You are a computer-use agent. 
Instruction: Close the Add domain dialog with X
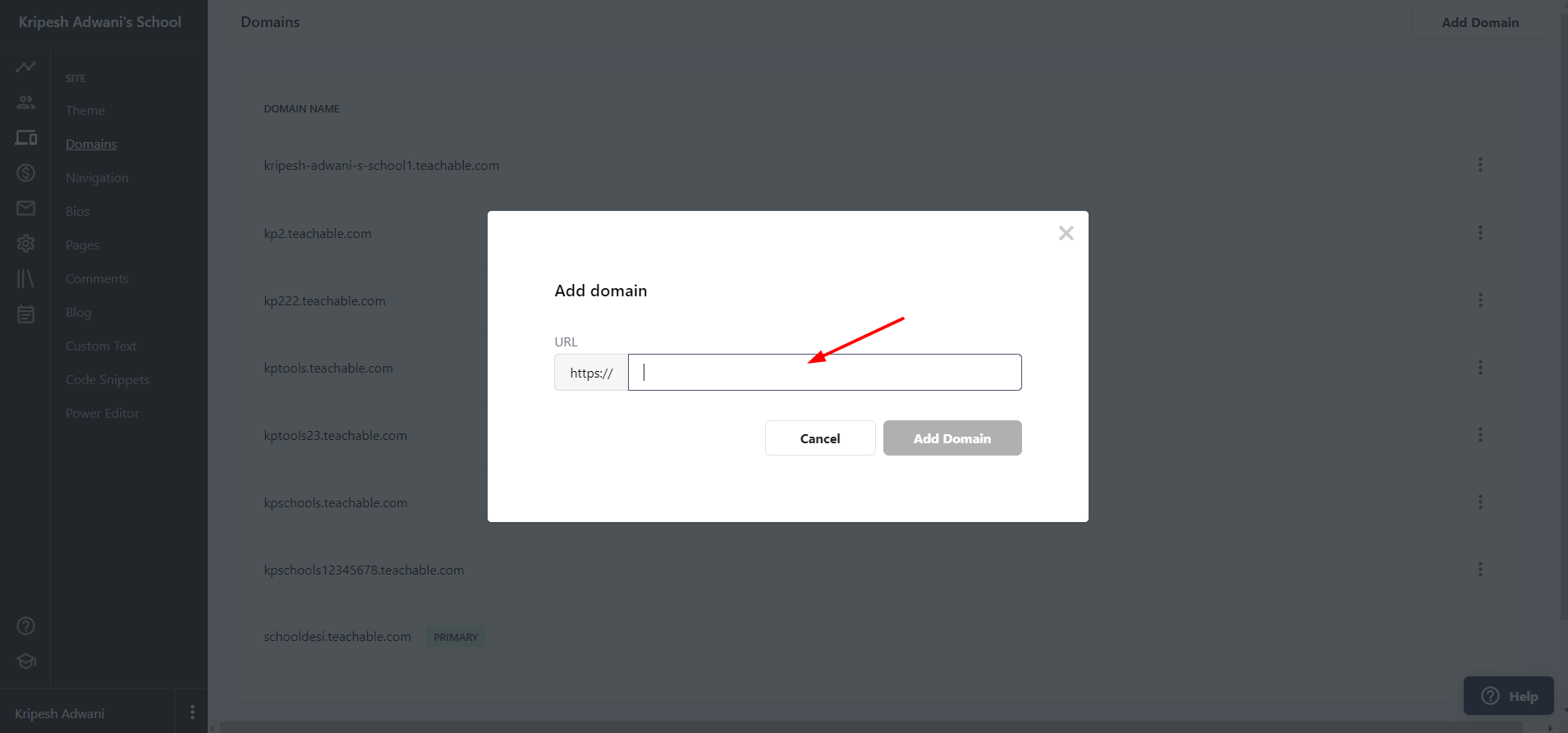1066,234
